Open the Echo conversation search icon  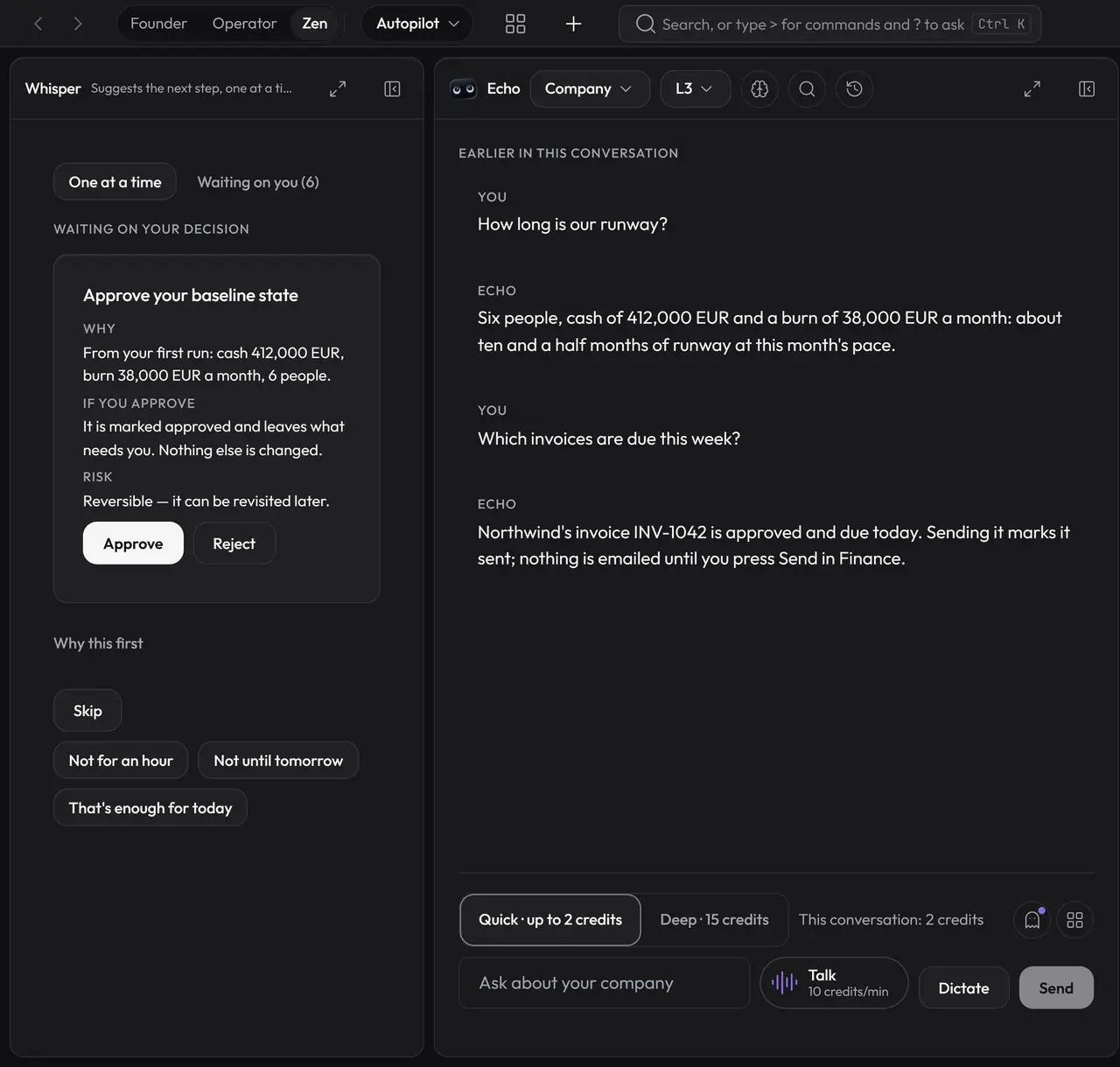pos(807,88)
